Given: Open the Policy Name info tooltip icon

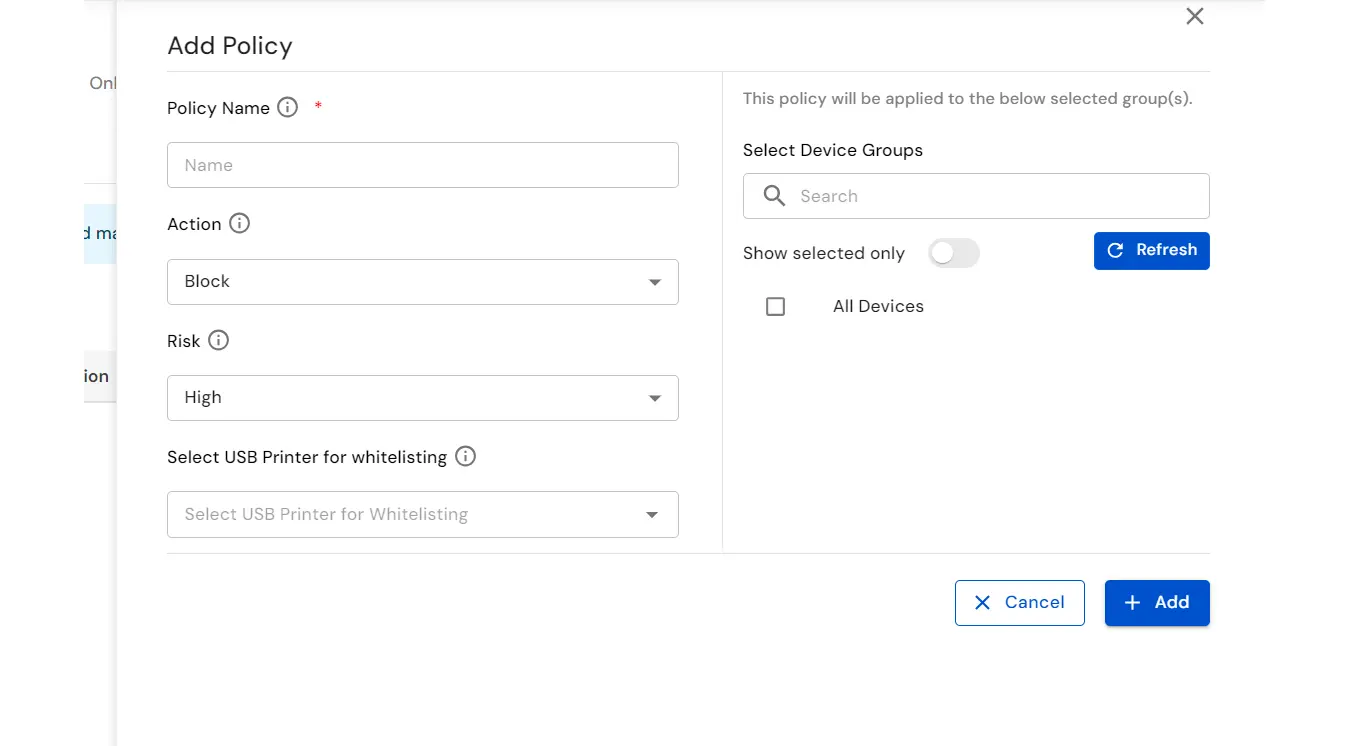Looking at the screenshot, I should click(x=287, y=107).
